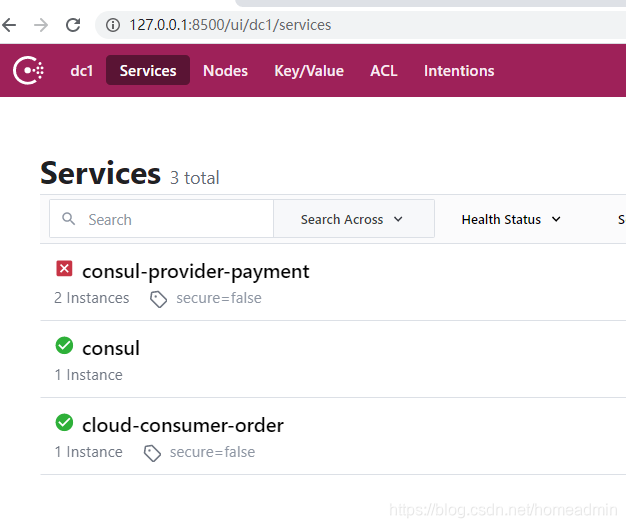Click the Consul logo icon
The height and width of the screenshot is (528, 626).
pyautogui.click(x=28, y=71)
